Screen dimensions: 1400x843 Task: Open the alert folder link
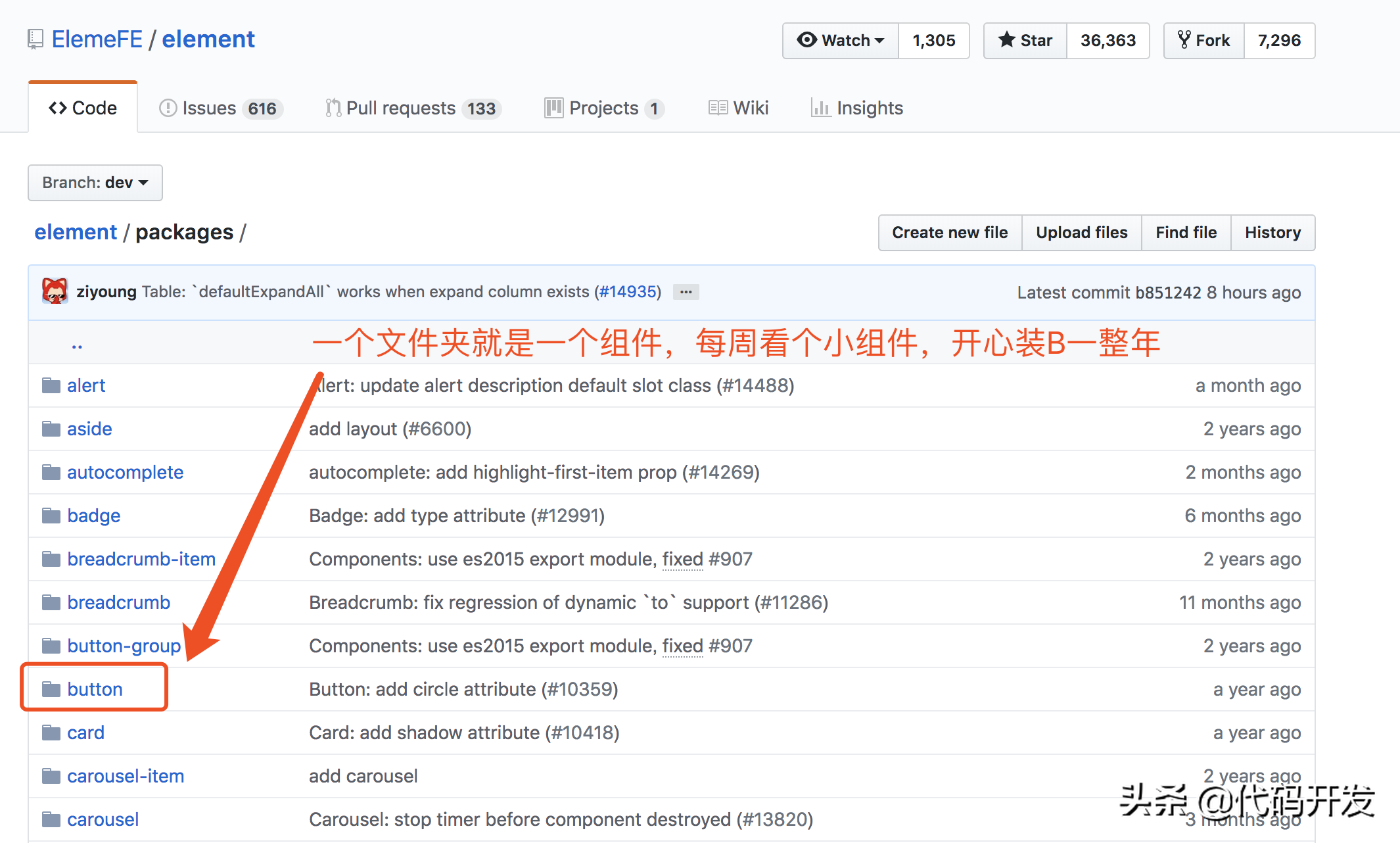pos(86,385)
